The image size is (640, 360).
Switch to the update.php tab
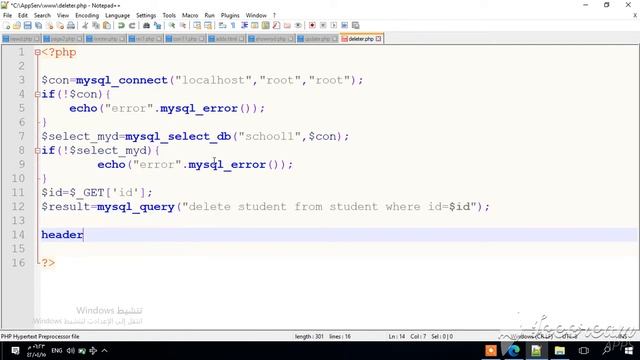[318, 39]
